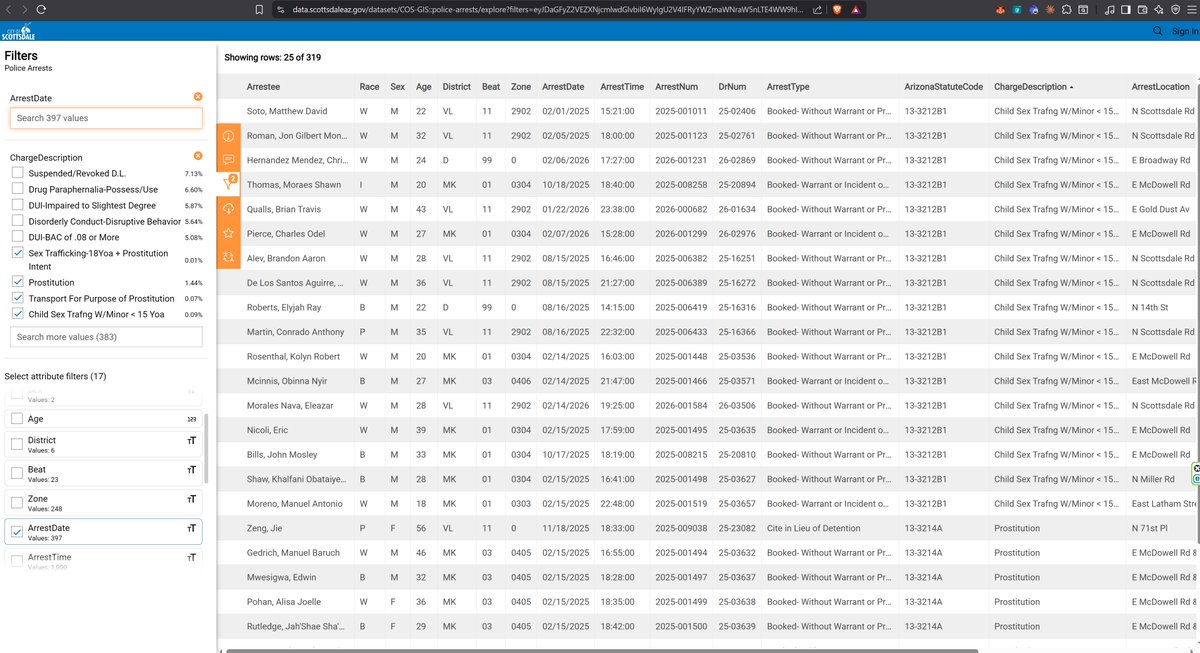Uncheck Child Sex Trafng W/Minor < 15 Yoa
The height and width of the screenshot is (653, 1200).
pos(18,314)
